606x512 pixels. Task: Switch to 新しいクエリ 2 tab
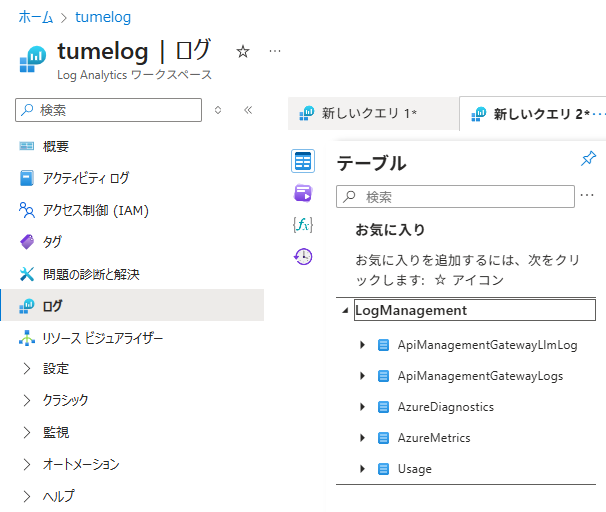533,114
